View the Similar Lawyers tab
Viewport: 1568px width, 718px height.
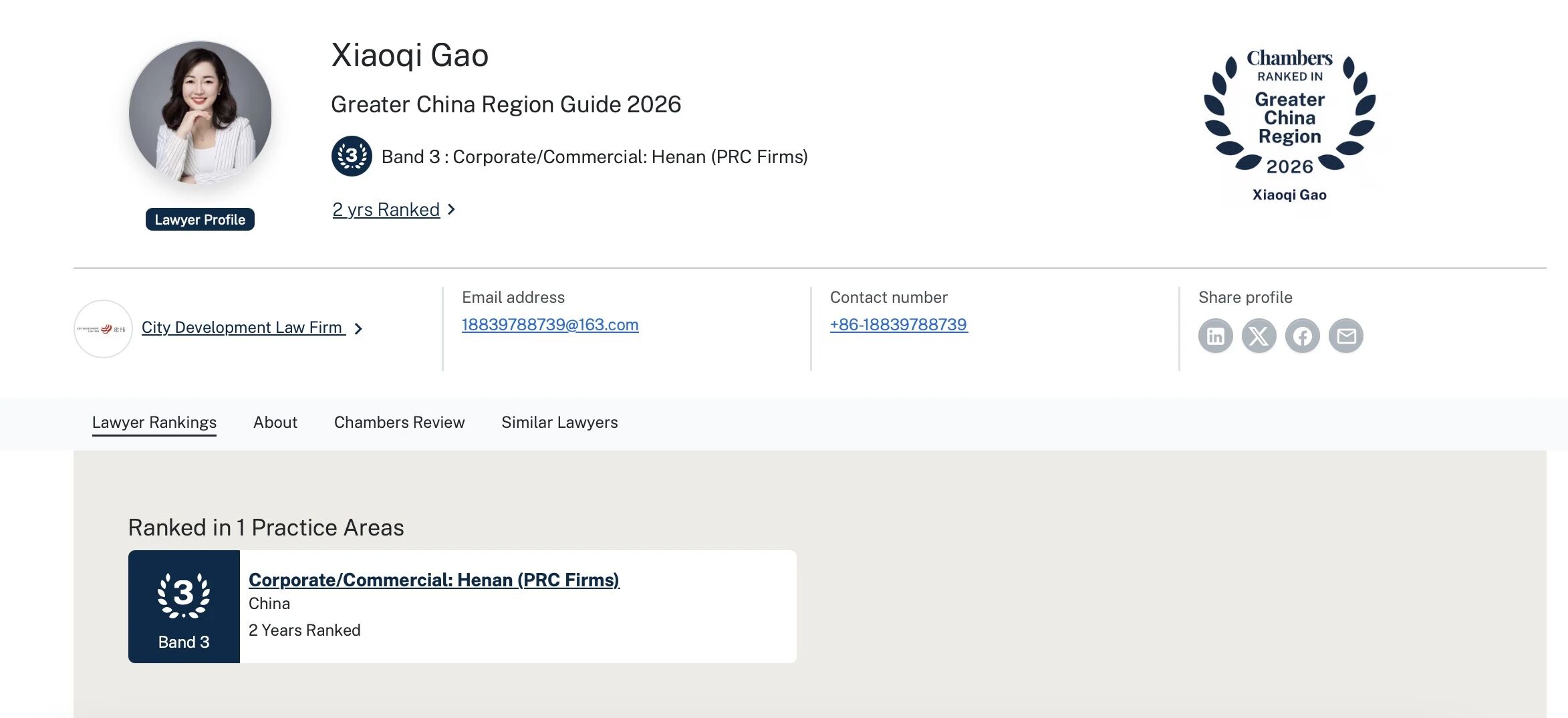tap(559, 423)
